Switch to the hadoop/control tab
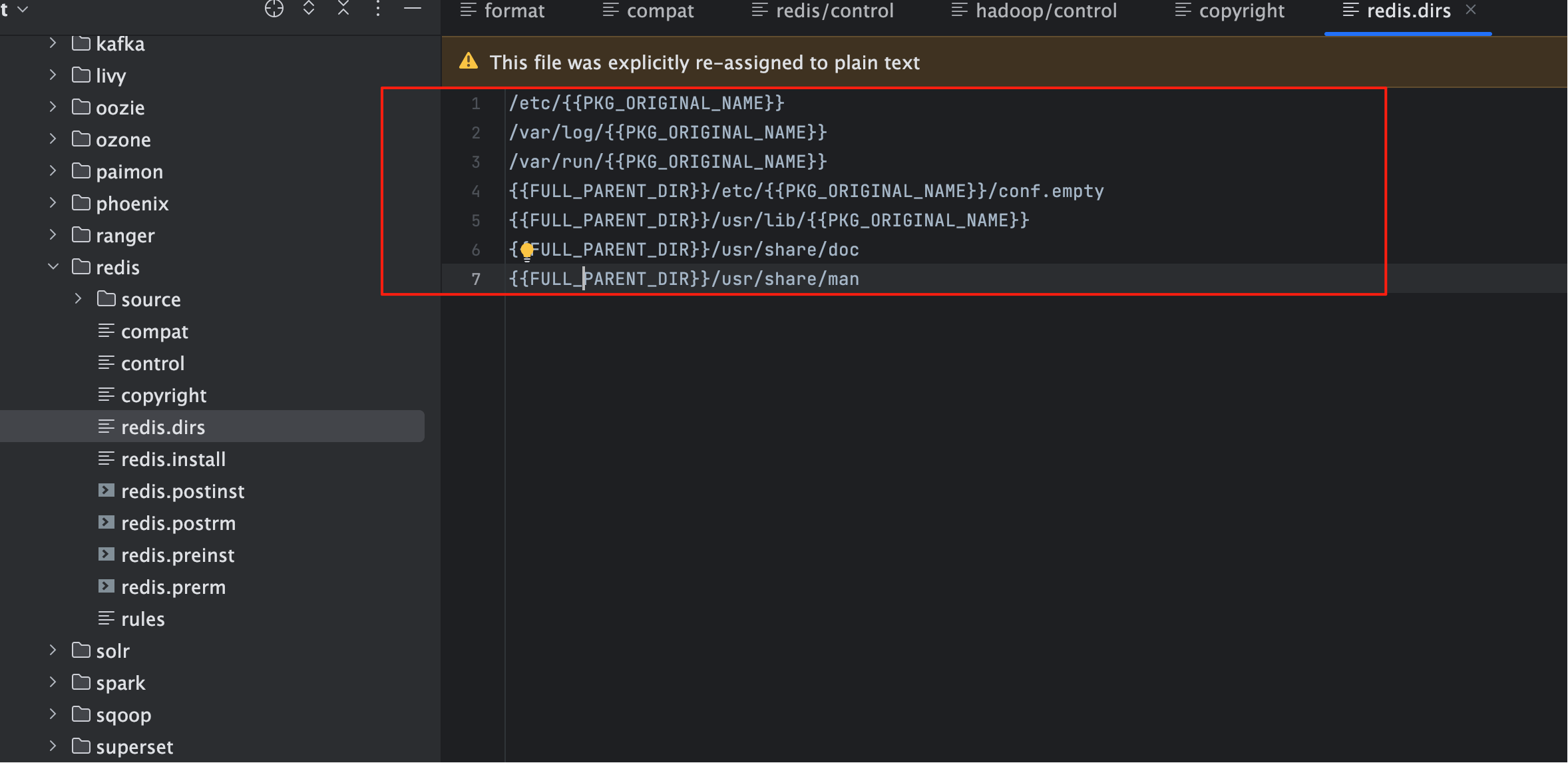The image size is (1568, 763). (1034, 11)
